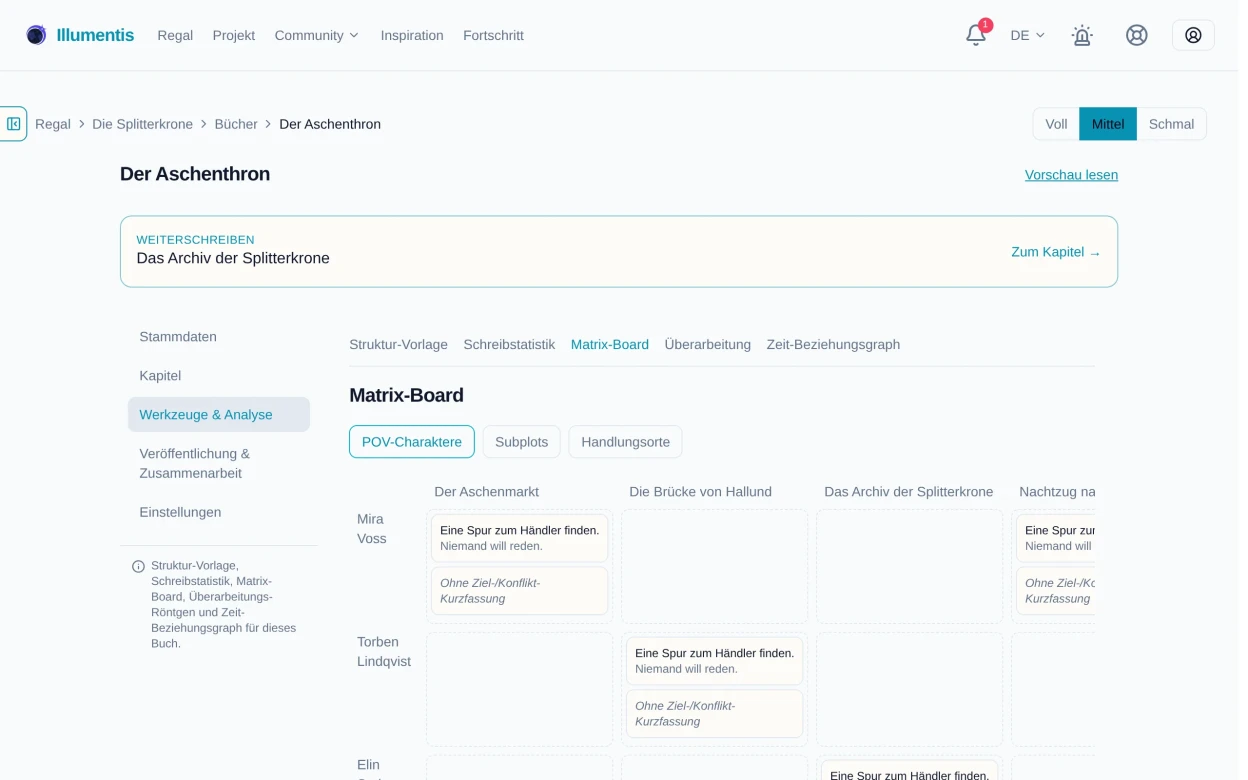Open Mira Voss card under Der Aschenmarkt
The width and height of the screenshot is (1248, 780).
click(x=520, y=538)
